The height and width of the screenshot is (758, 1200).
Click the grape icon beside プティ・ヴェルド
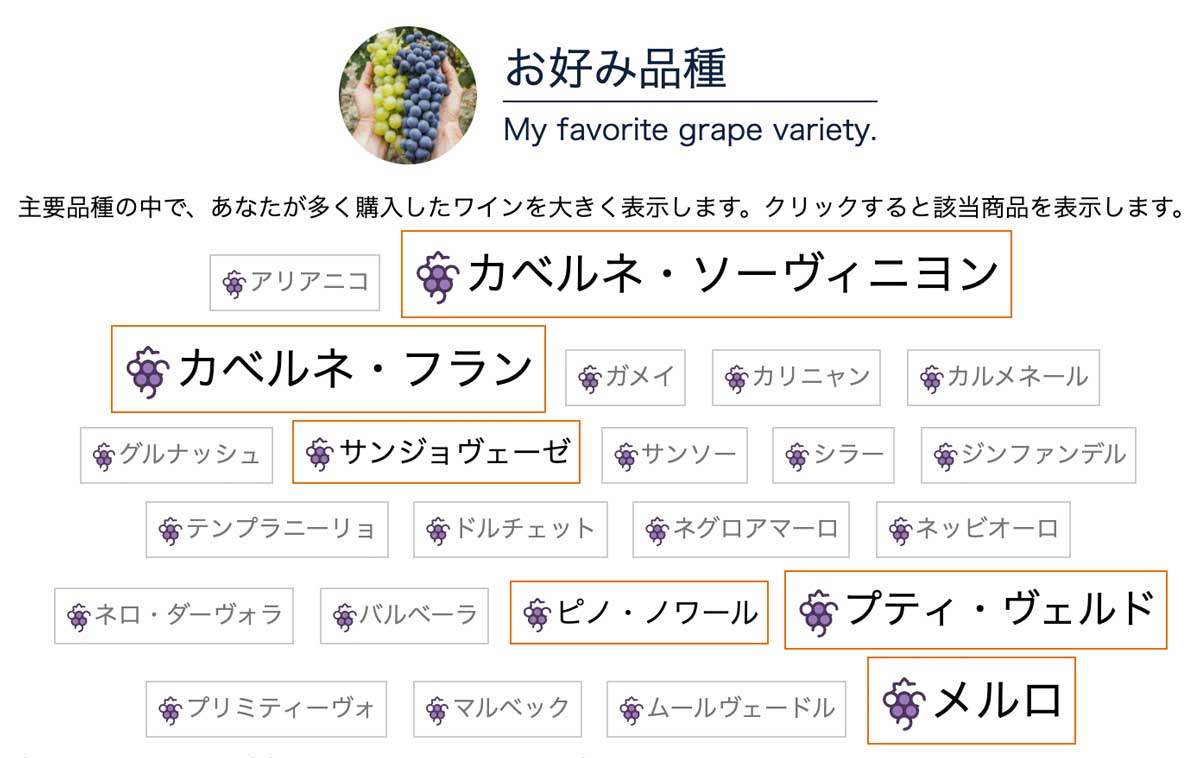pos(818,611)
